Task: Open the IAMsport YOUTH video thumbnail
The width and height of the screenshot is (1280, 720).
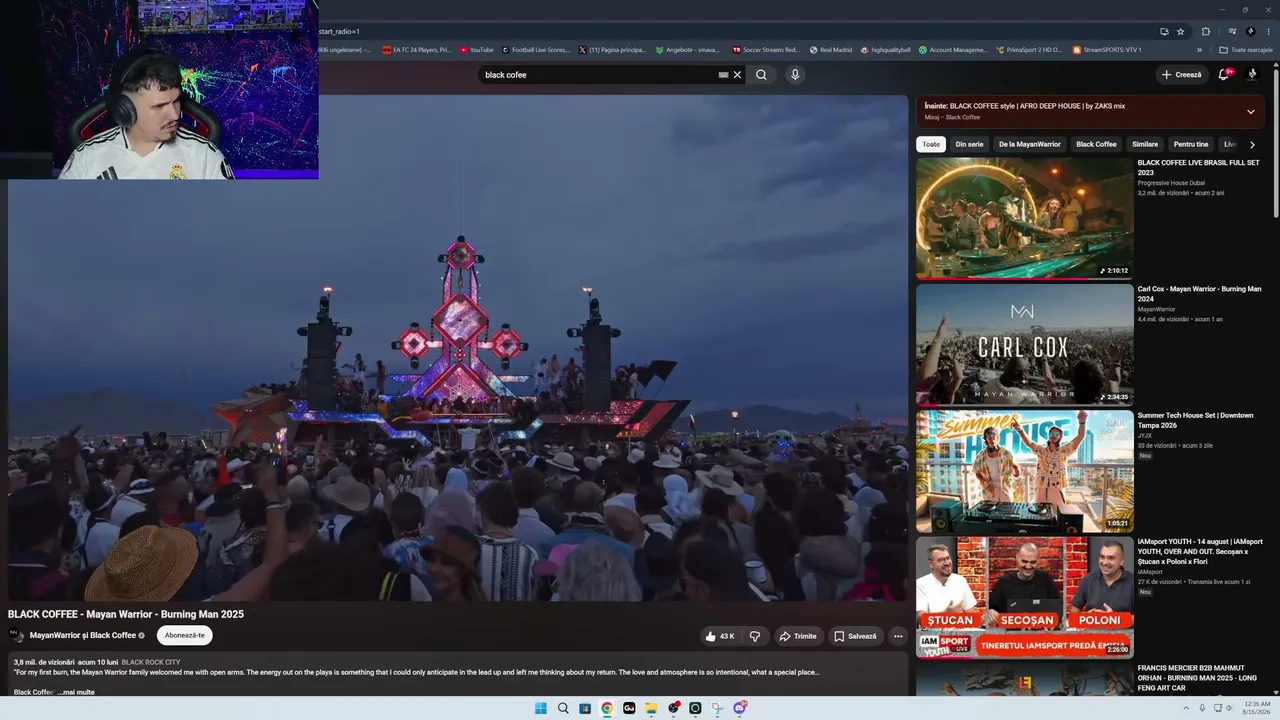Action: pyautogui.click(x=1025, y=597)
